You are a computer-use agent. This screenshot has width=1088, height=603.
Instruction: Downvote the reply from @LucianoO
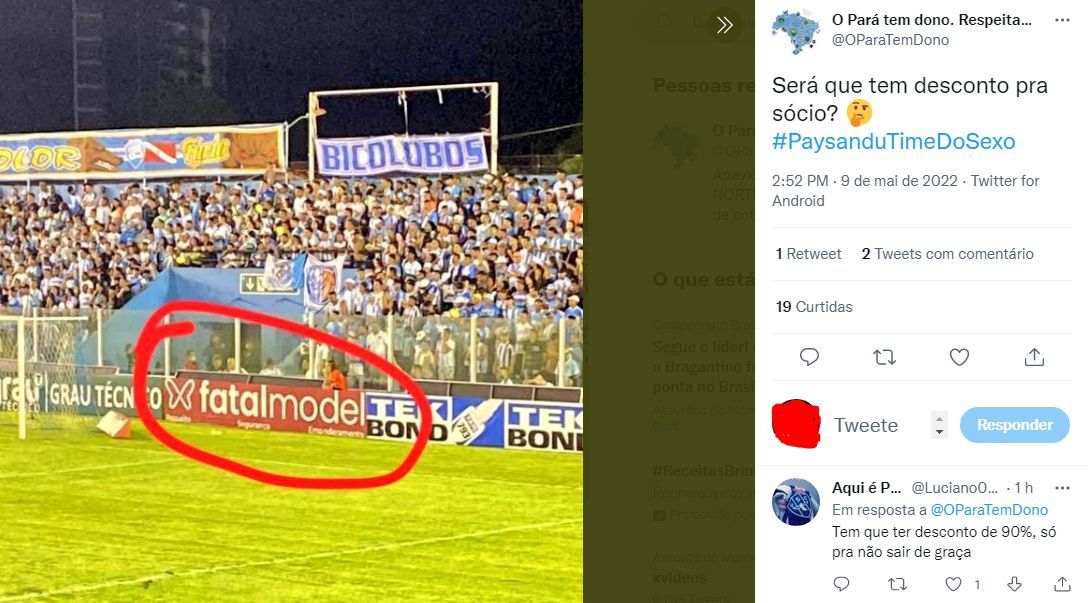pos(1014,584)
